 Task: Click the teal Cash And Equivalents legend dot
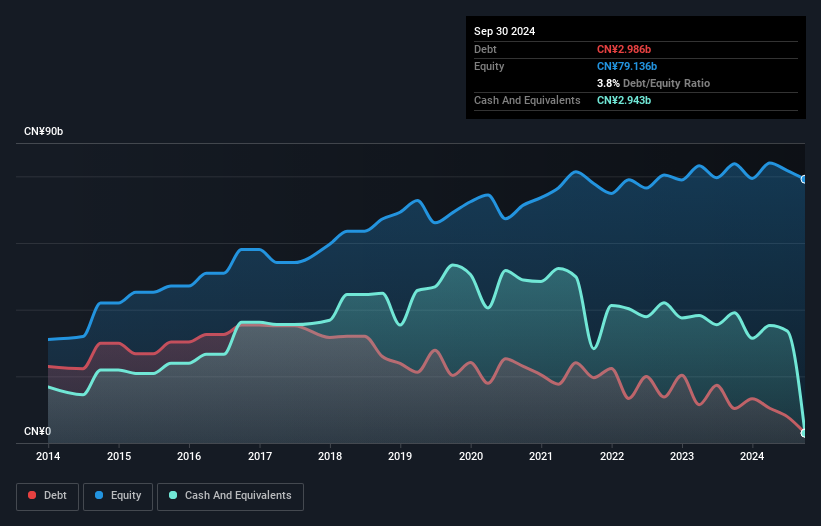click(x=173, y=495)
